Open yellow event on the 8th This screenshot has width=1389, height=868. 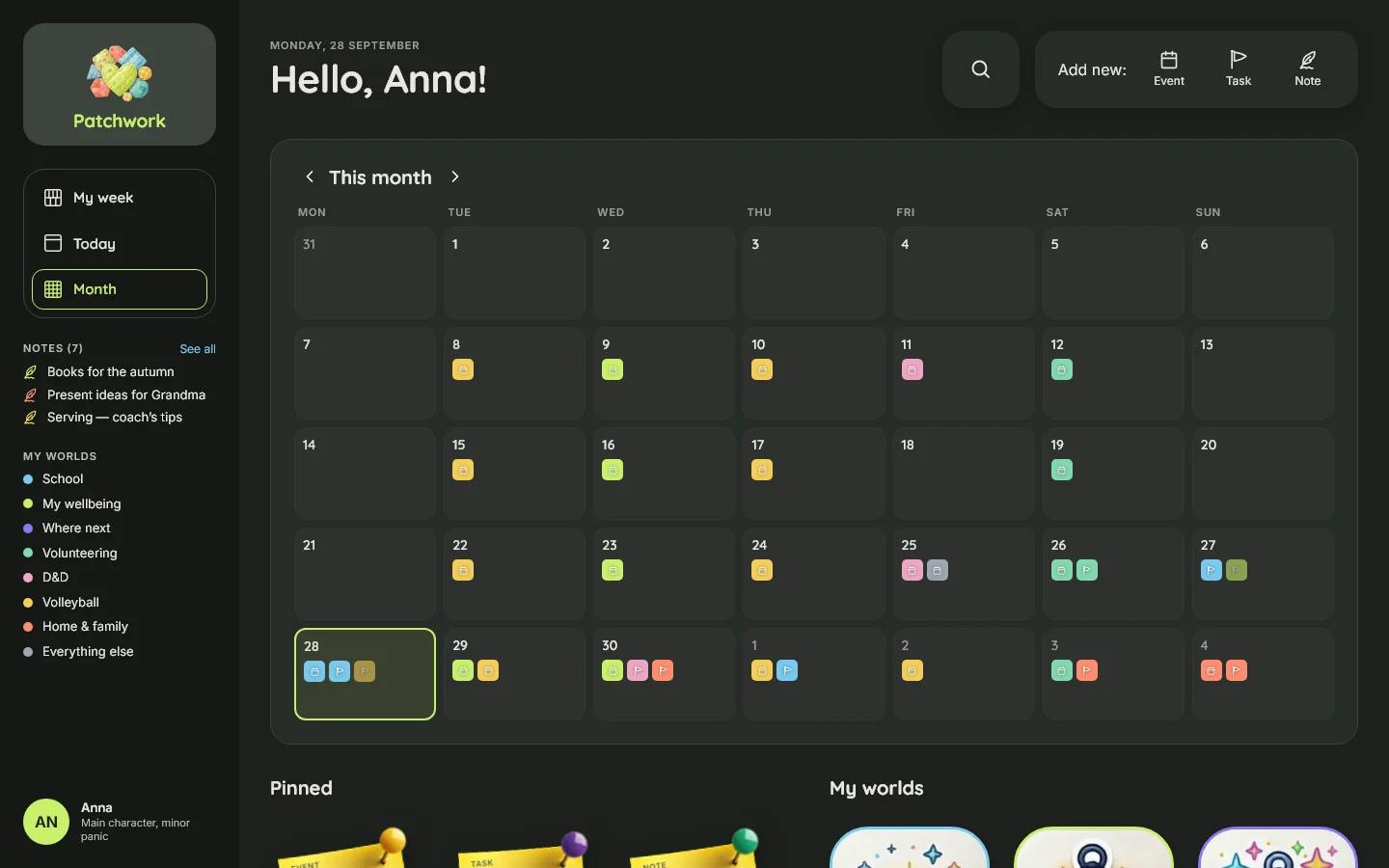click(463, 369)
